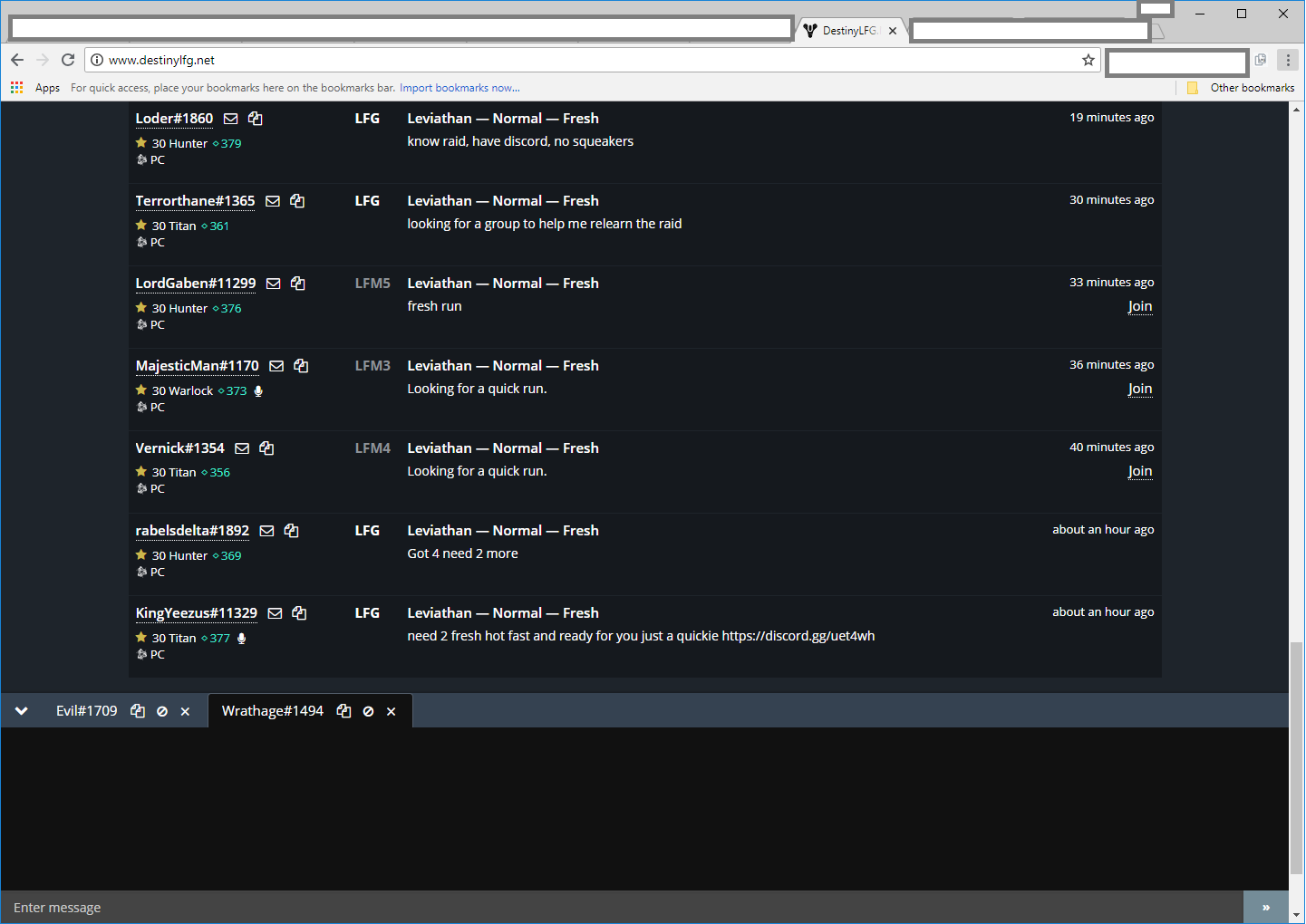Select the DestinyLFG browser tab
This screenshot has height=924, width=1306.
(x=850, y=31)
